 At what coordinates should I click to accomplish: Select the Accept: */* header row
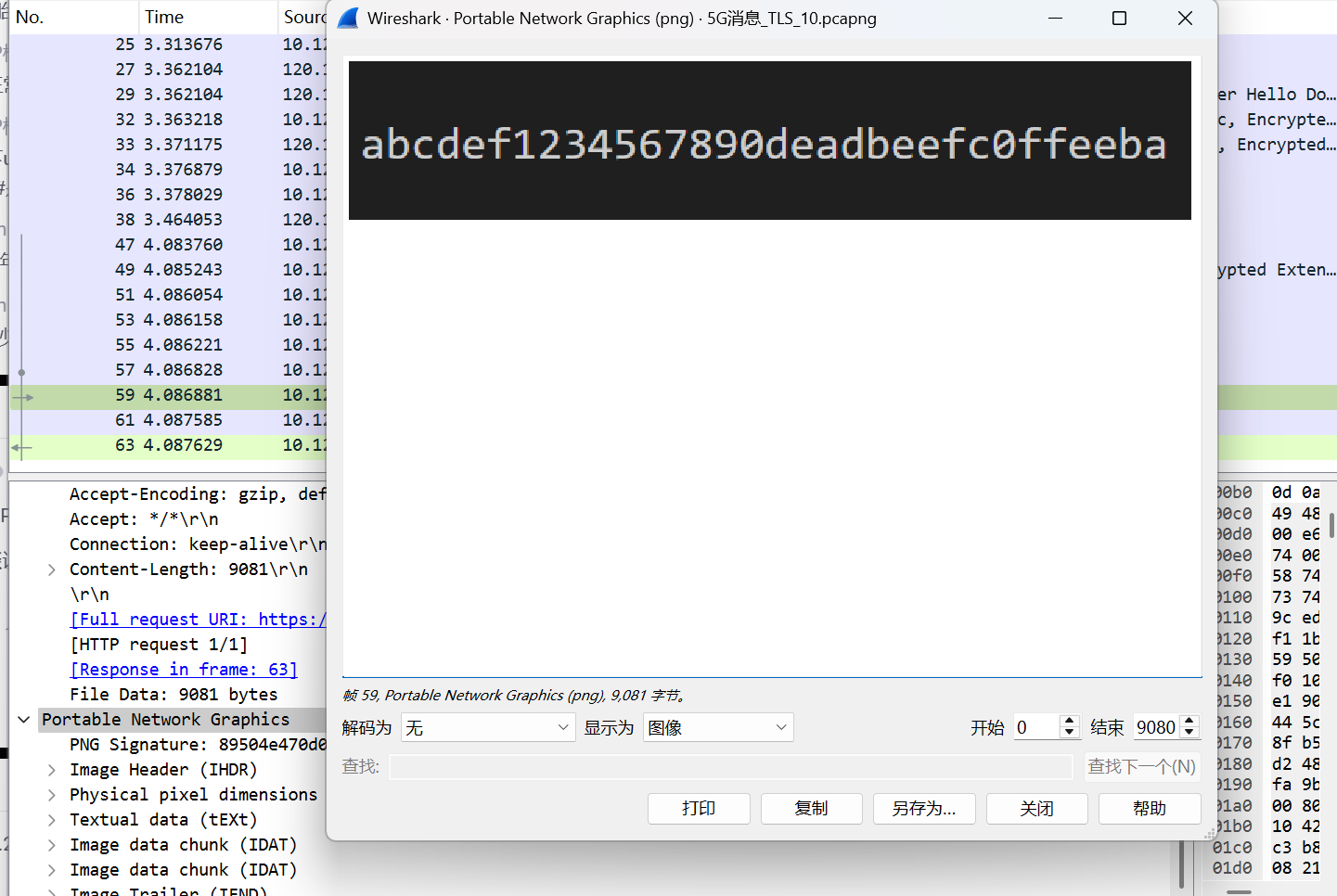(144, 519)
